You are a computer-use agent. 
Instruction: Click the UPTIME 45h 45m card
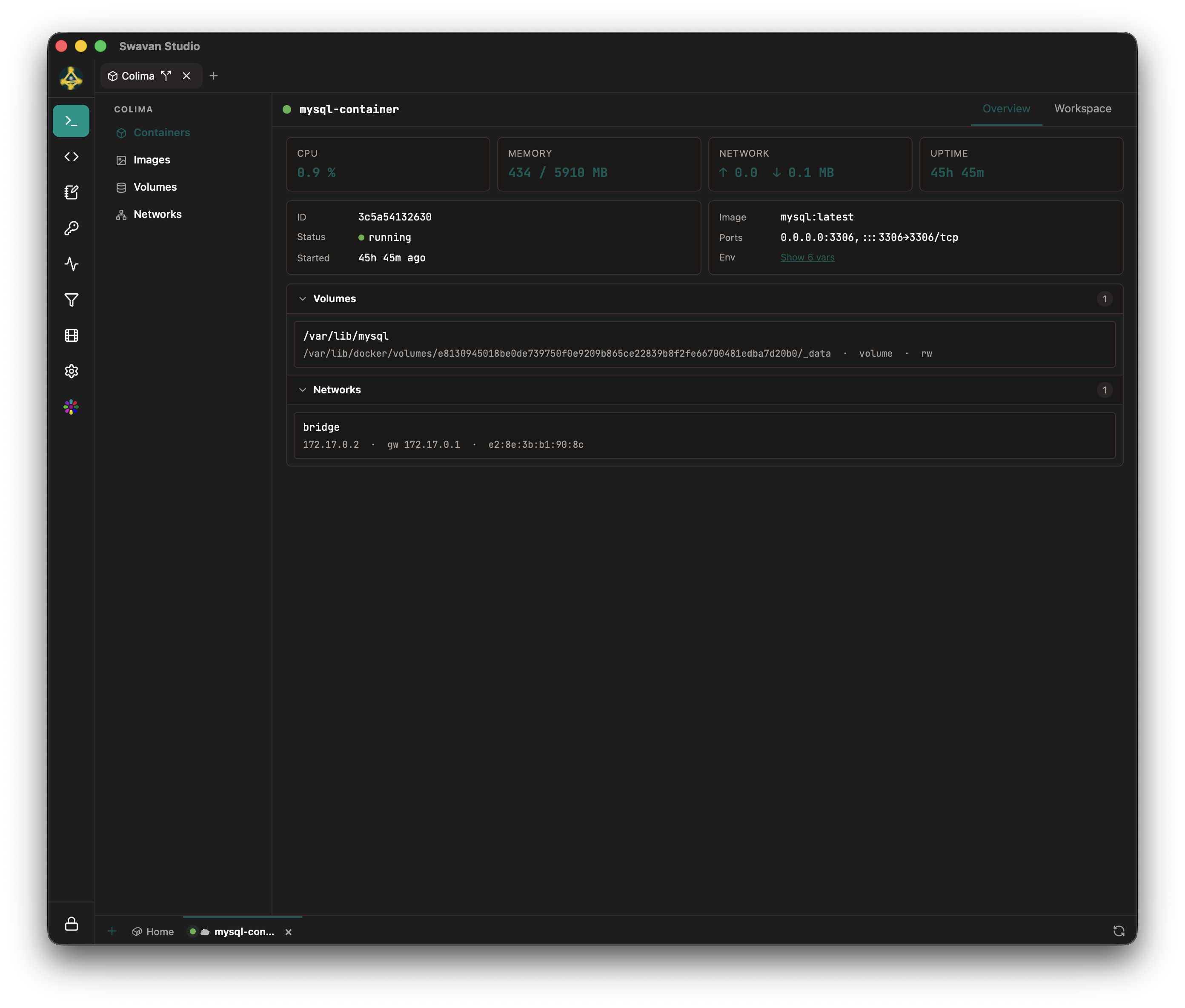[1020, 164]
